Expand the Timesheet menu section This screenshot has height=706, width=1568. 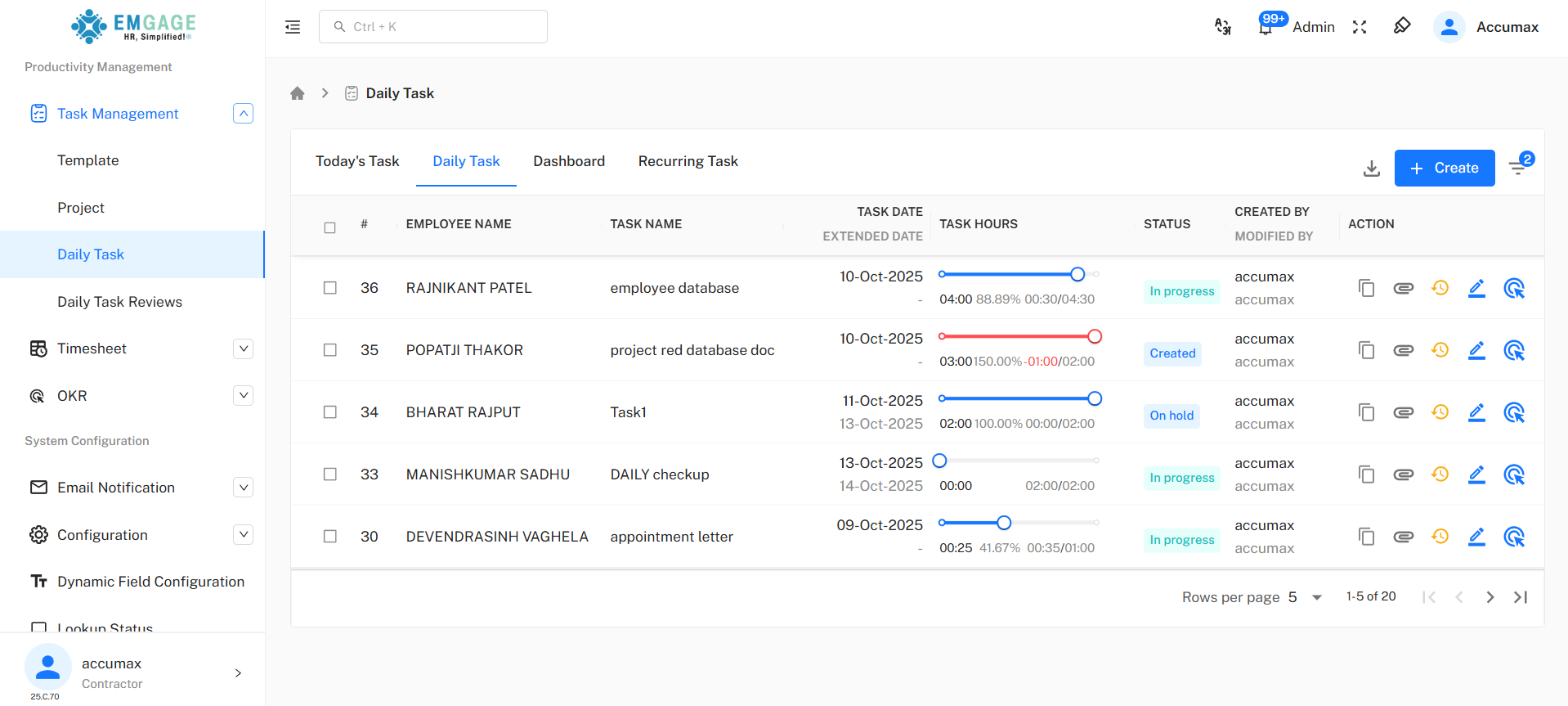243,349
